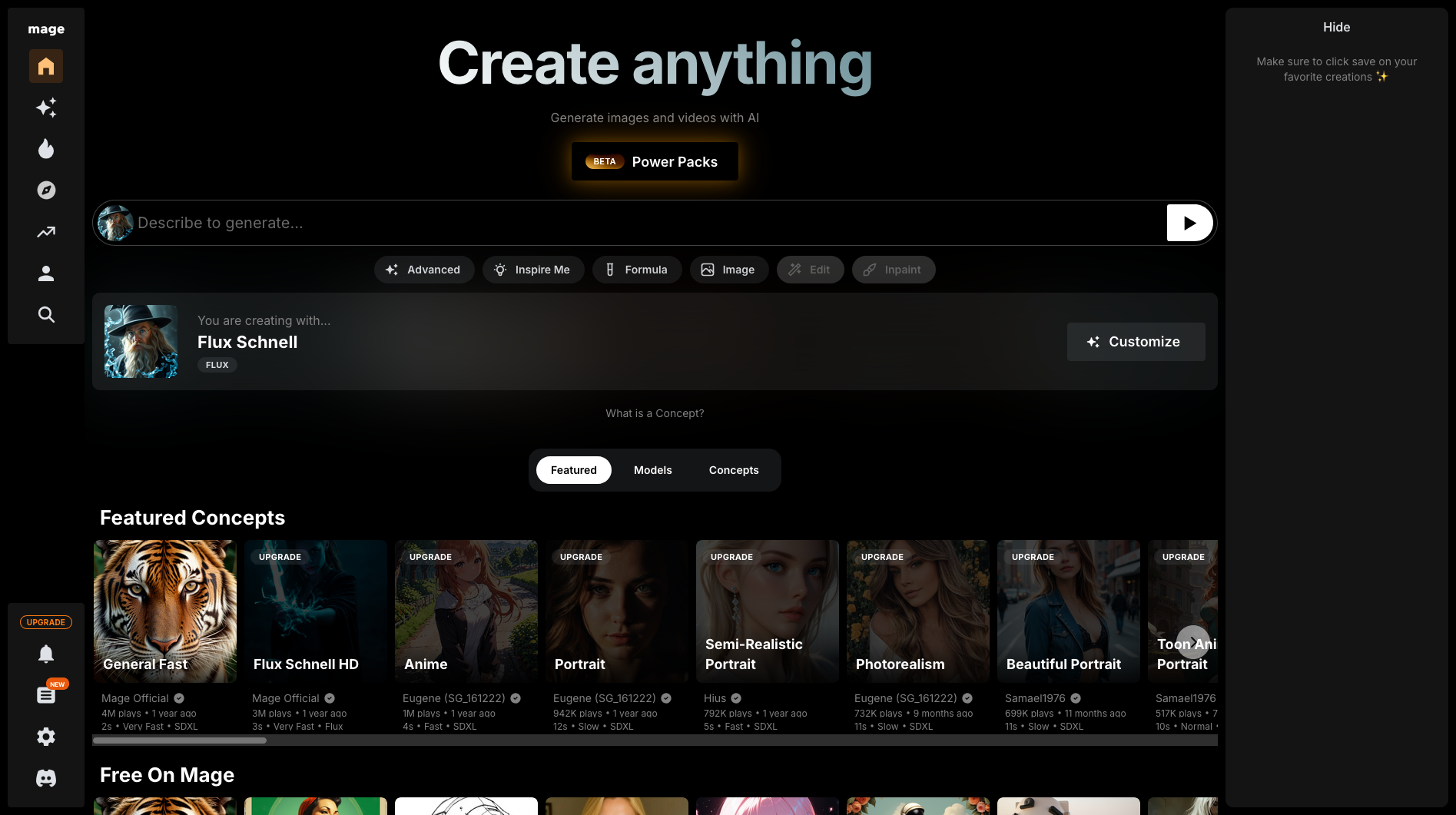This screenshot has height=815, width=1456.
Task: Click the wizard avatar in prompt bar
Action: click(115, 223)
